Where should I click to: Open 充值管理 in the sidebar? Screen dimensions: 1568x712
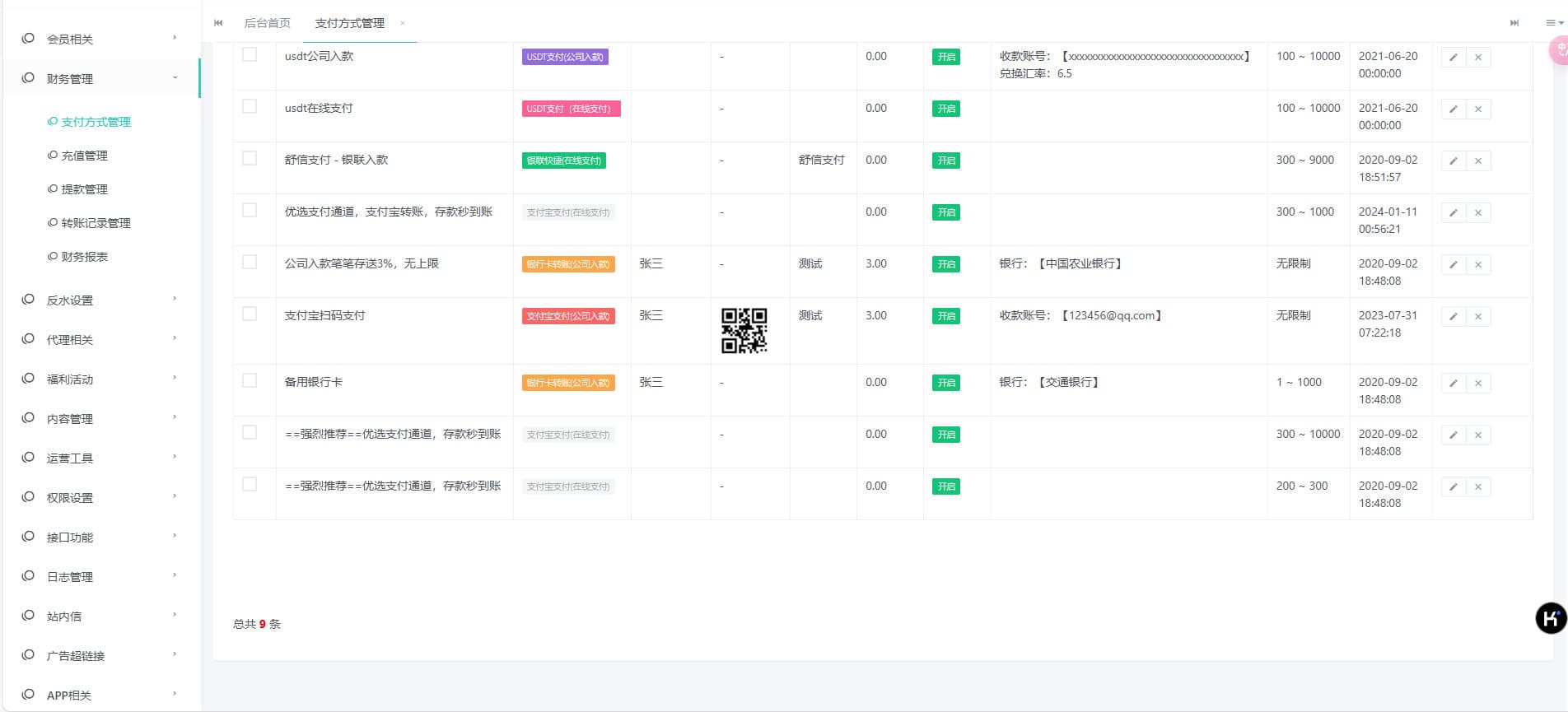pyautogui.click(x=84, y=156)
